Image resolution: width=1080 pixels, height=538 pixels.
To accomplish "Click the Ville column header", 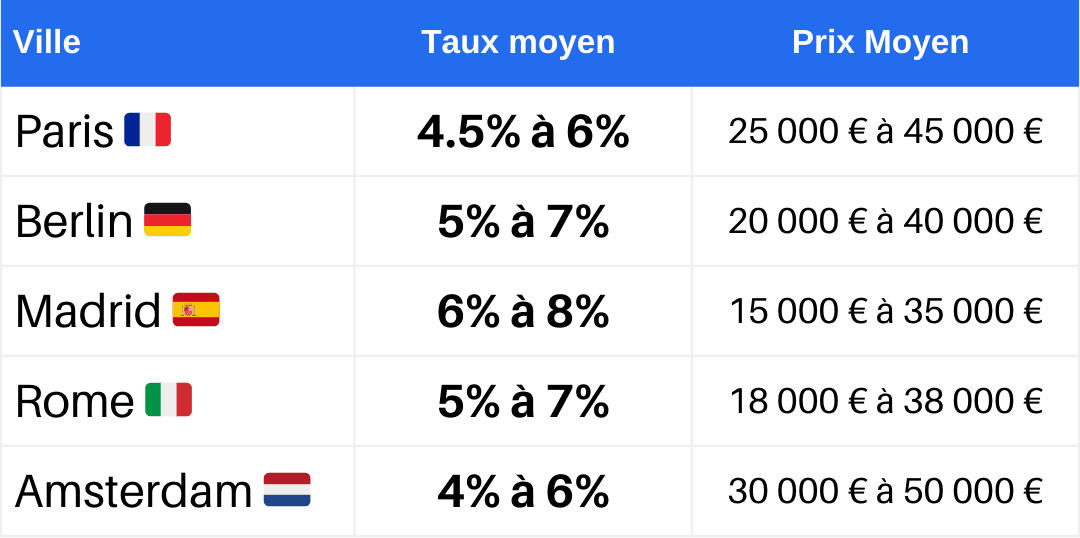I will (47, 42).
